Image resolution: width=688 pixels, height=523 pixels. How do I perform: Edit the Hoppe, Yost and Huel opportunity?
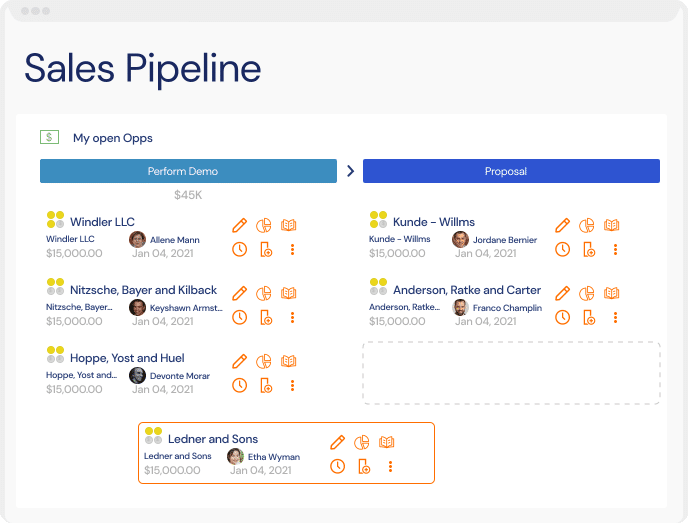(x=240, y=361)
